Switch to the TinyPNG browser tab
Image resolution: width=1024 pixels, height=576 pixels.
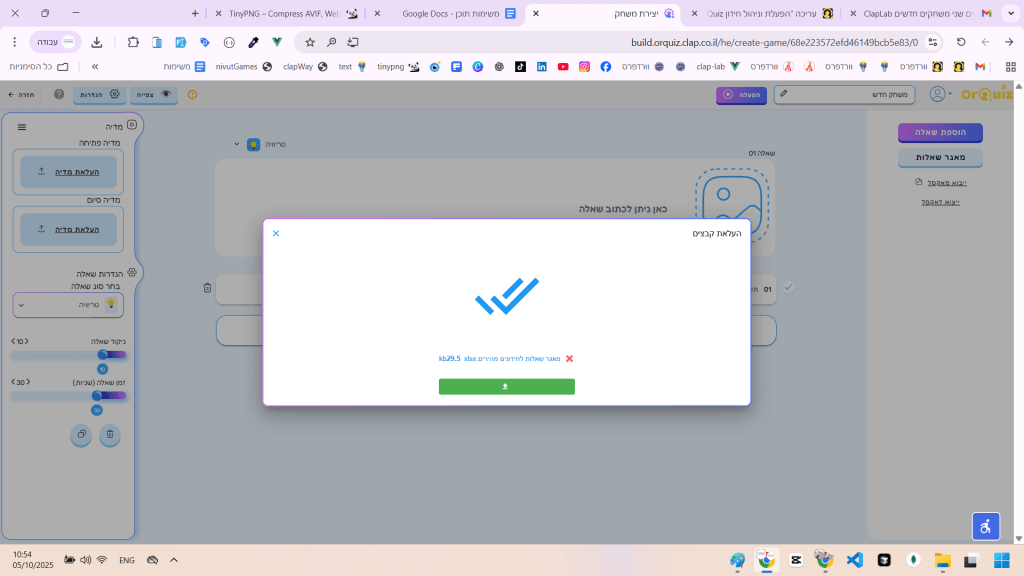(285, 14)
